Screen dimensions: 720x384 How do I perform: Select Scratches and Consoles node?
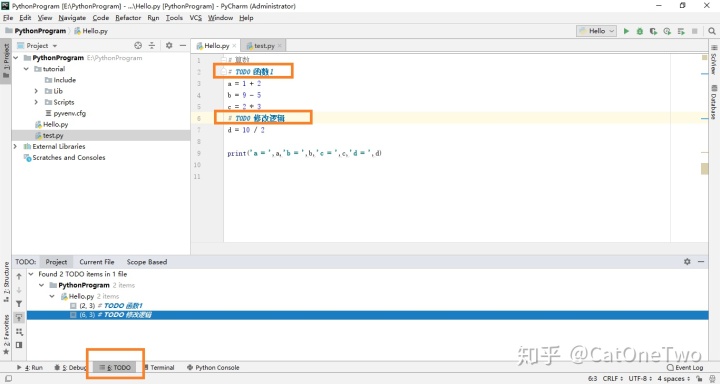[64, 158]
